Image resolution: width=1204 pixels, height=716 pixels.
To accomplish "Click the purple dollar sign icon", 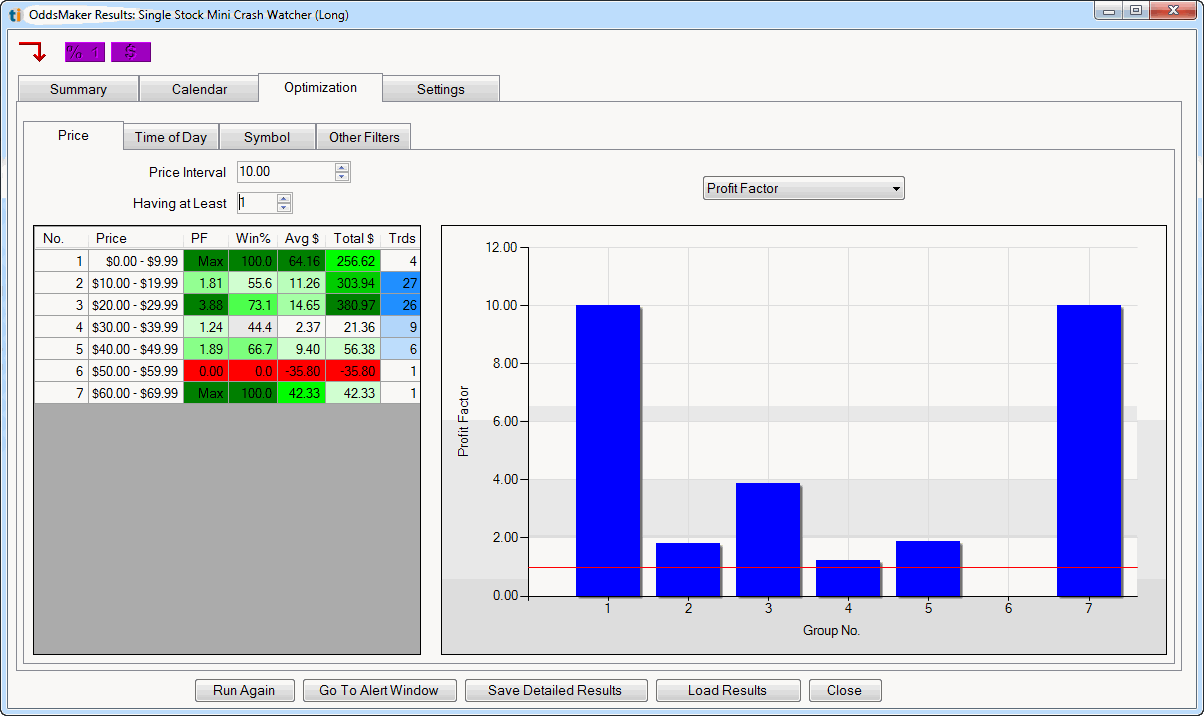I will click(130, 52).
